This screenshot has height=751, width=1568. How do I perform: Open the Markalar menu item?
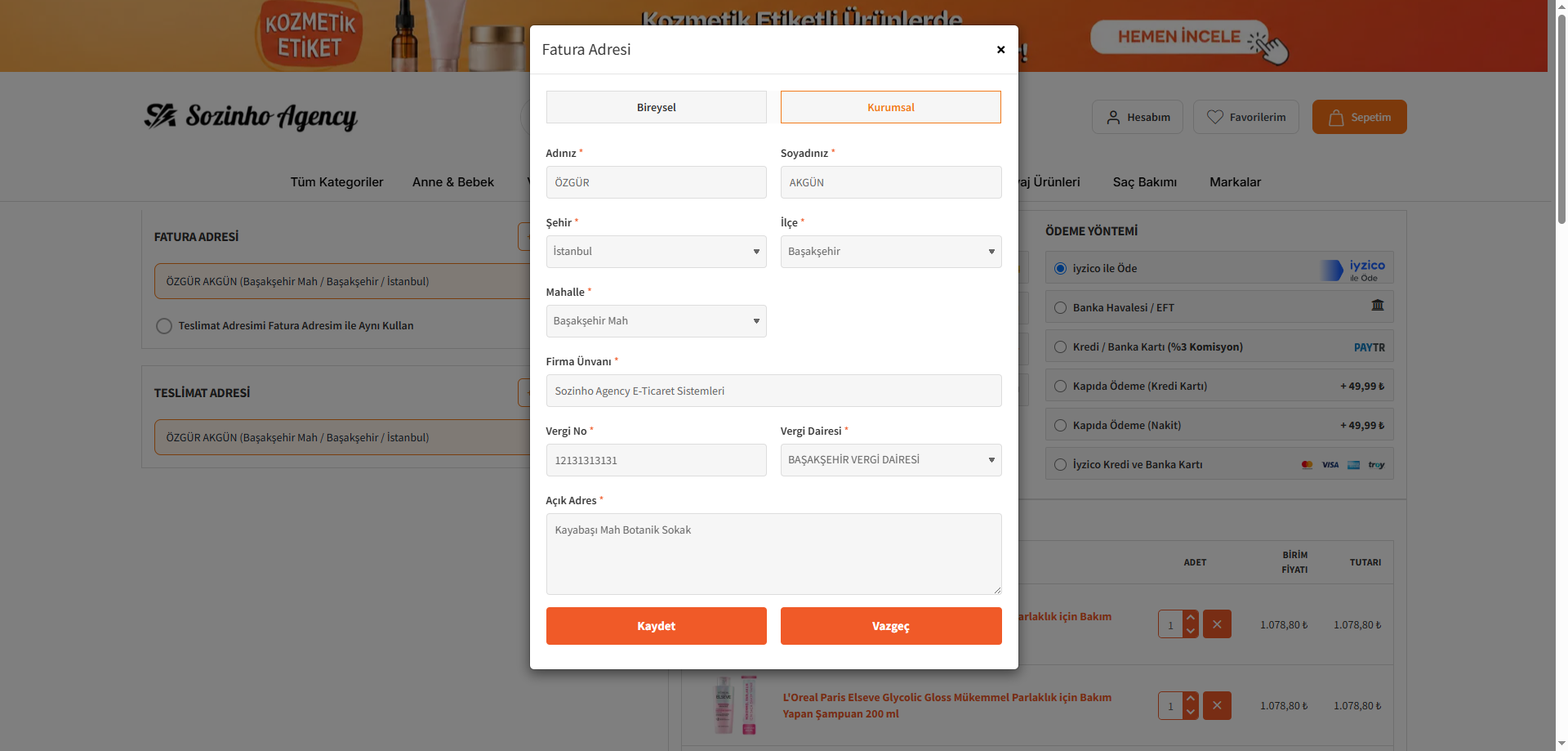coord(1235,182)
